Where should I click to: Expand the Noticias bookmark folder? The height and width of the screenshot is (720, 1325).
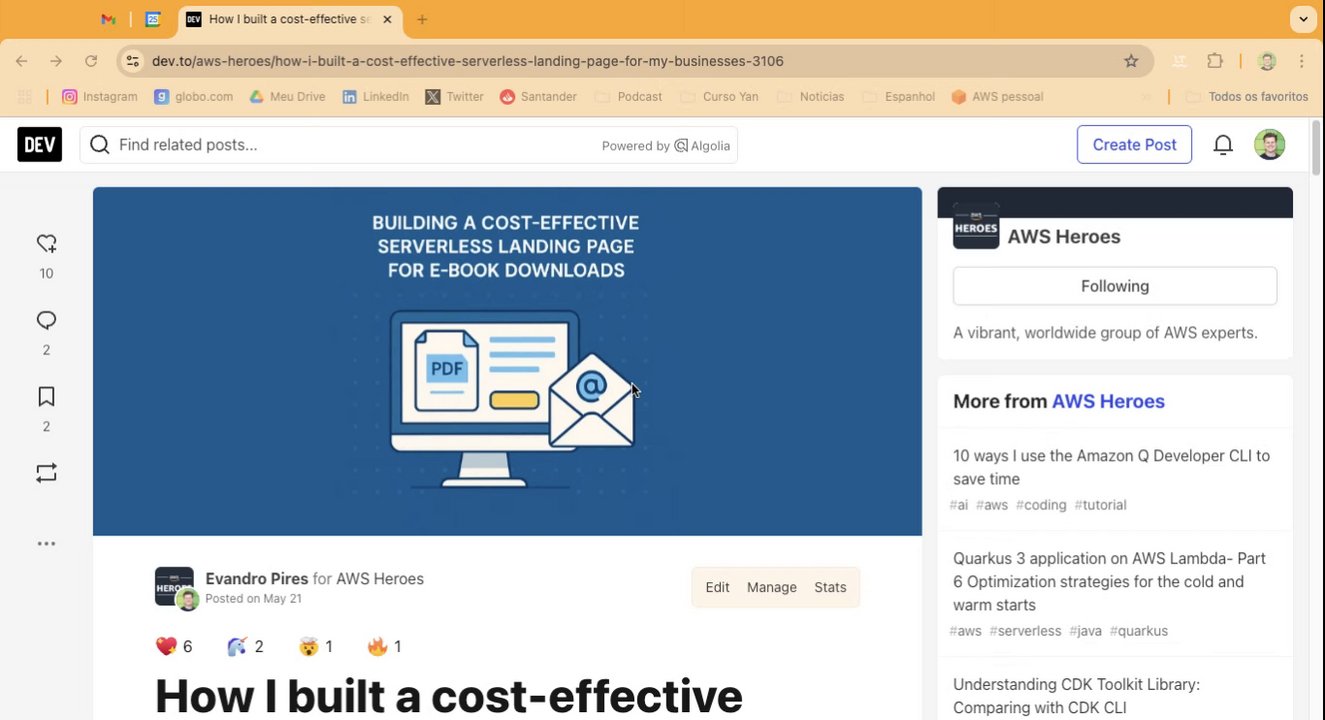(x=811, y=97)
